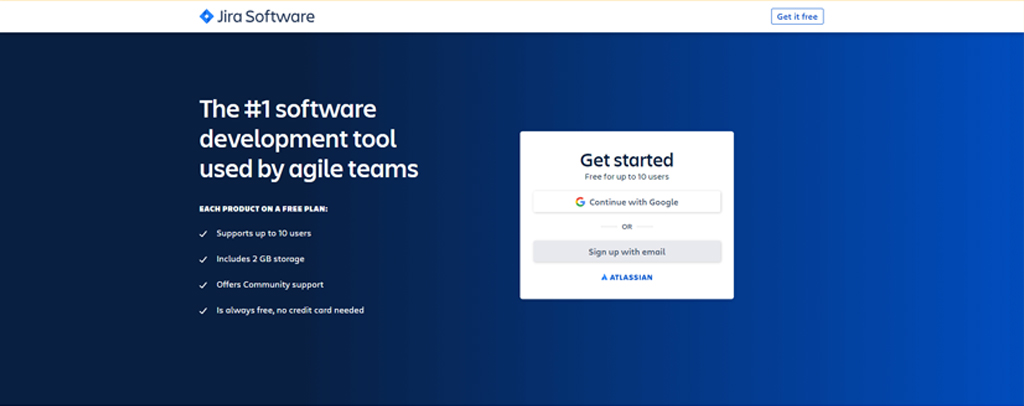The height and width of the screenshot is (406, 1024).
Task: Click checkmark beside 'Is always free'
Action: pyautogui.click(x=203, y=311)
